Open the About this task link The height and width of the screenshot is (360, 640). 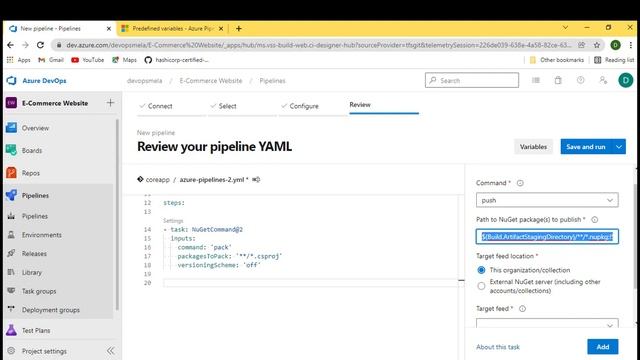pos(498,347)
